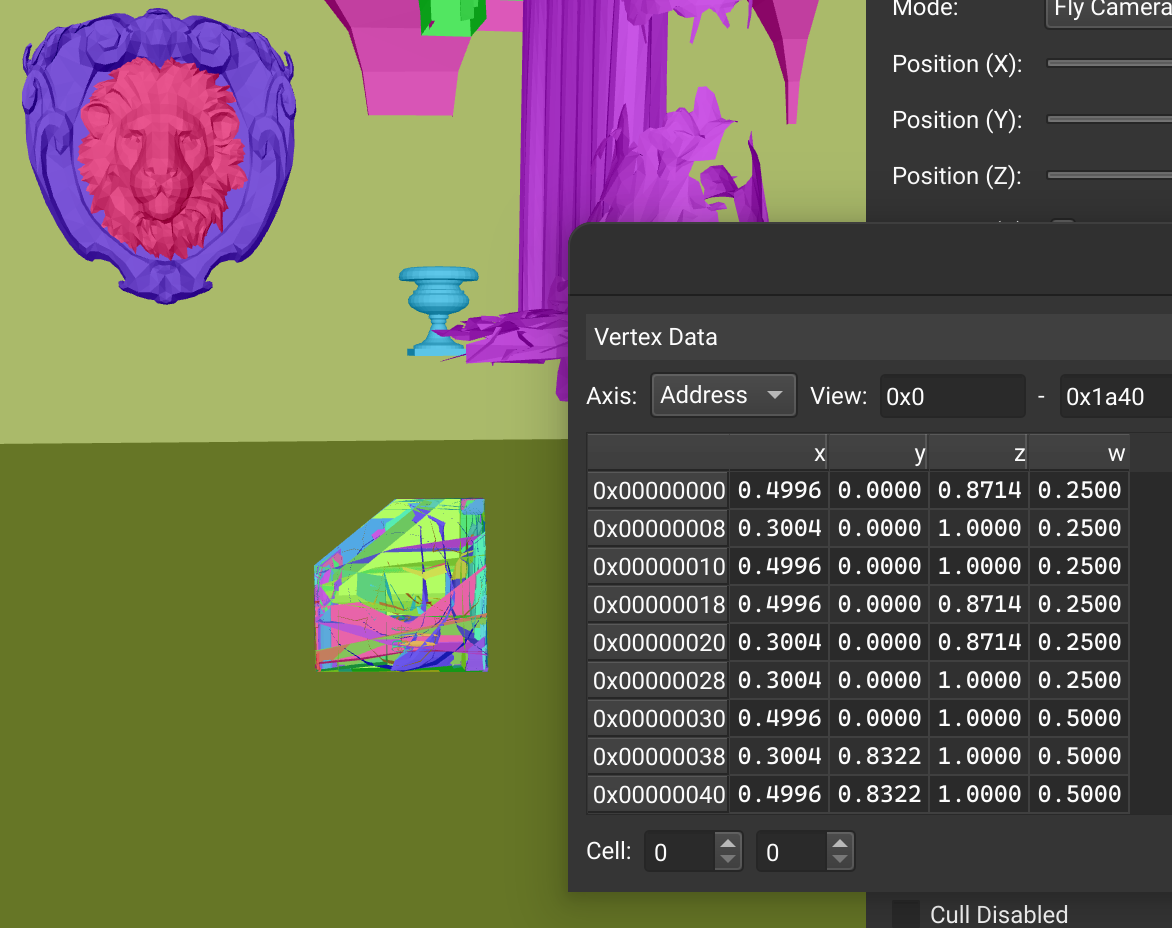This screenshot has width=1172, height=928.
Task: Select the w column header
Action: (x=1079, y=453)
